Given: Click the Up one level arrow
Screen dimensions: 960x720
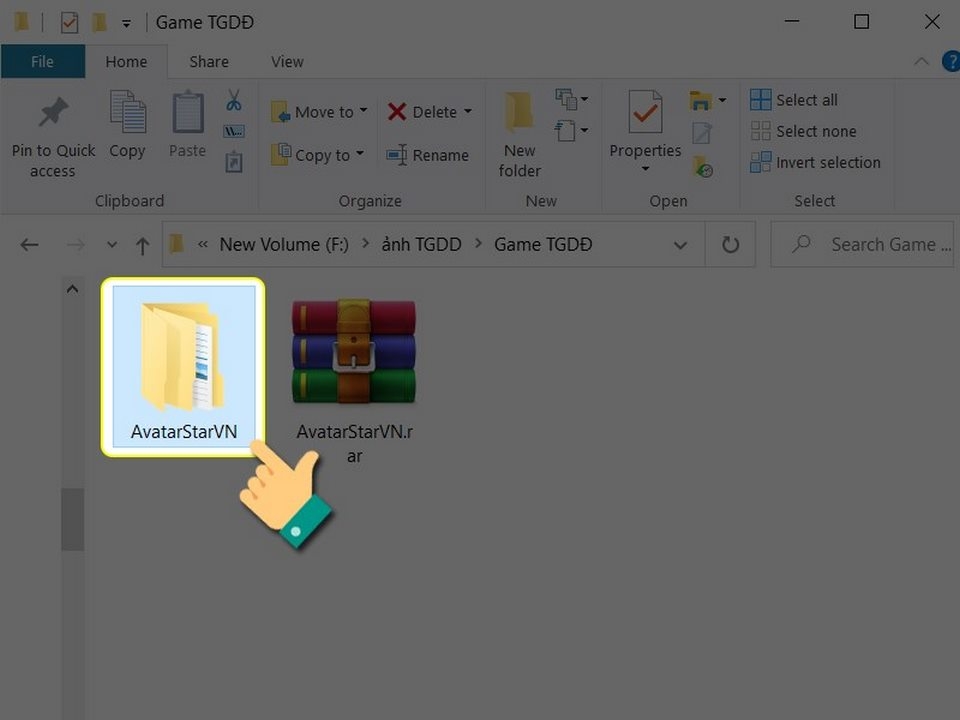Looking at the screenshot, I should click(142, 246).
